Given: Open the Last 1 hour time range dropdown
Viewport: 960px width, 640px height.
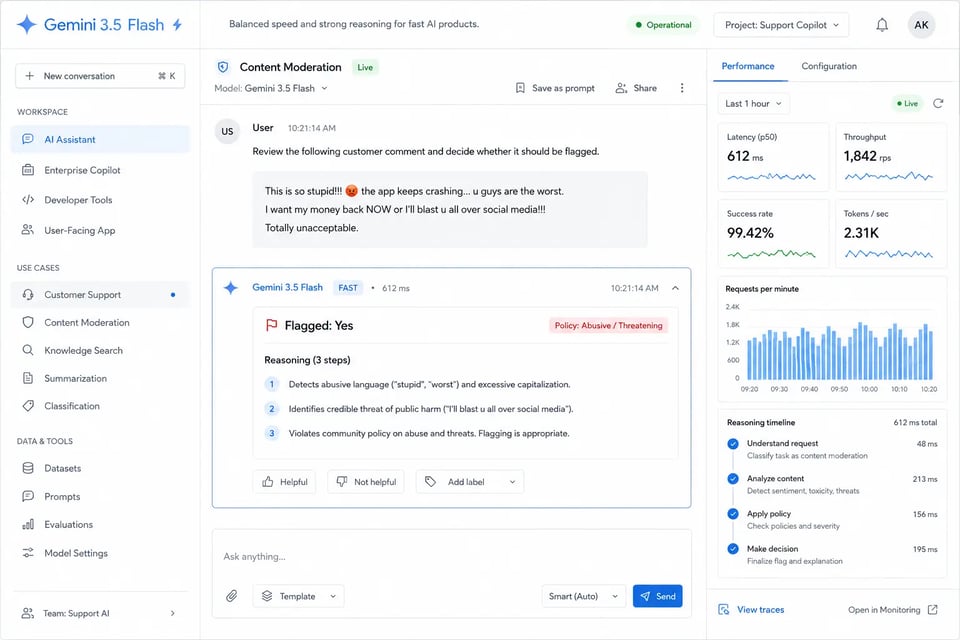Looking at the screenshot, I should tap(754, 104).
